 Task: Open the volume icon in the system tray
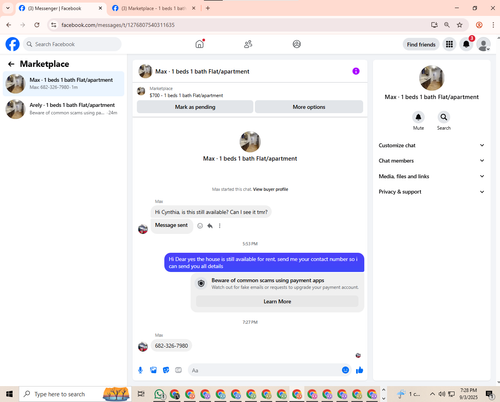442,394
